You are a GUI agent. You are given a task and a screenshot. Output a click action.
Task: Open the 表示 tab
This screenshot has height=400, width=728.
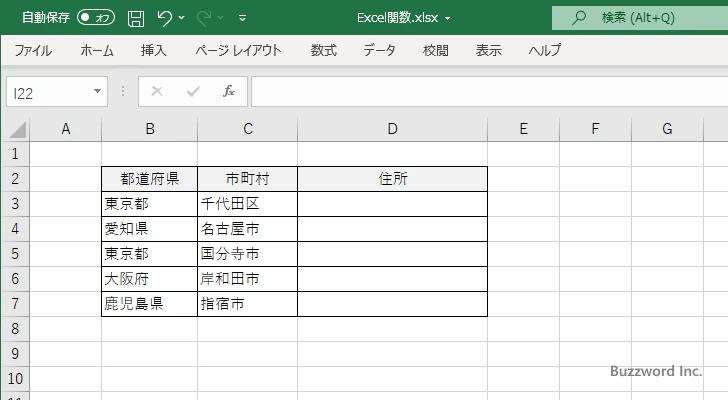pos(488,50)
